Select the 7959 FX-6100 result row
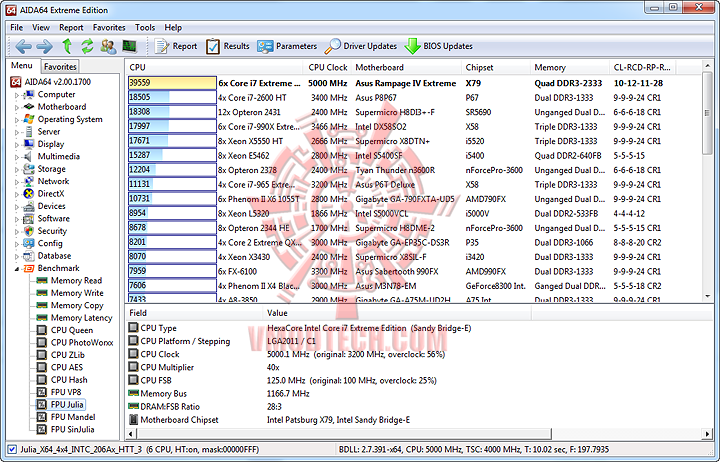Viewport: 720px width, 462px height. pyautogui.click(x=413, y=271)
